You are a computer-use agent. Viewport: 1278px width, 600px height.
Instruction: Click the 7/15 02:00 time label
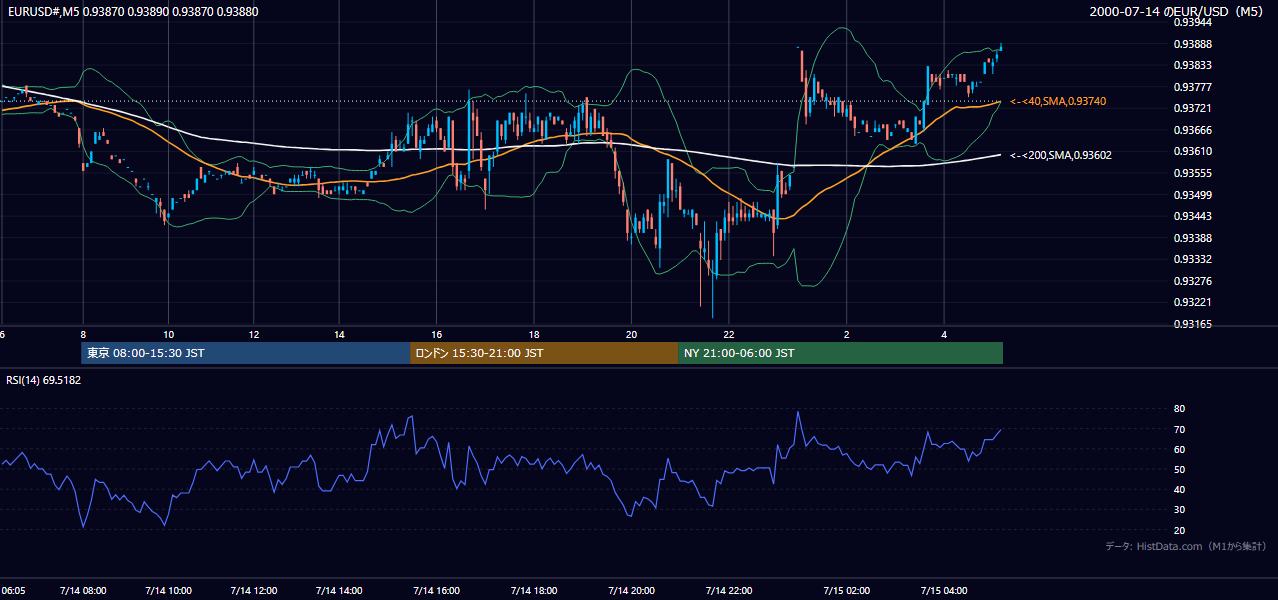point(847,591)
